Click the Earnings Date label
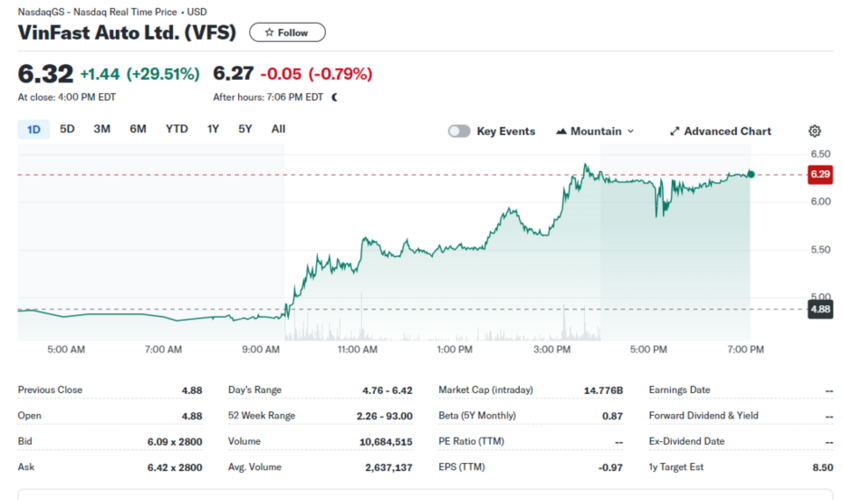 680,390
